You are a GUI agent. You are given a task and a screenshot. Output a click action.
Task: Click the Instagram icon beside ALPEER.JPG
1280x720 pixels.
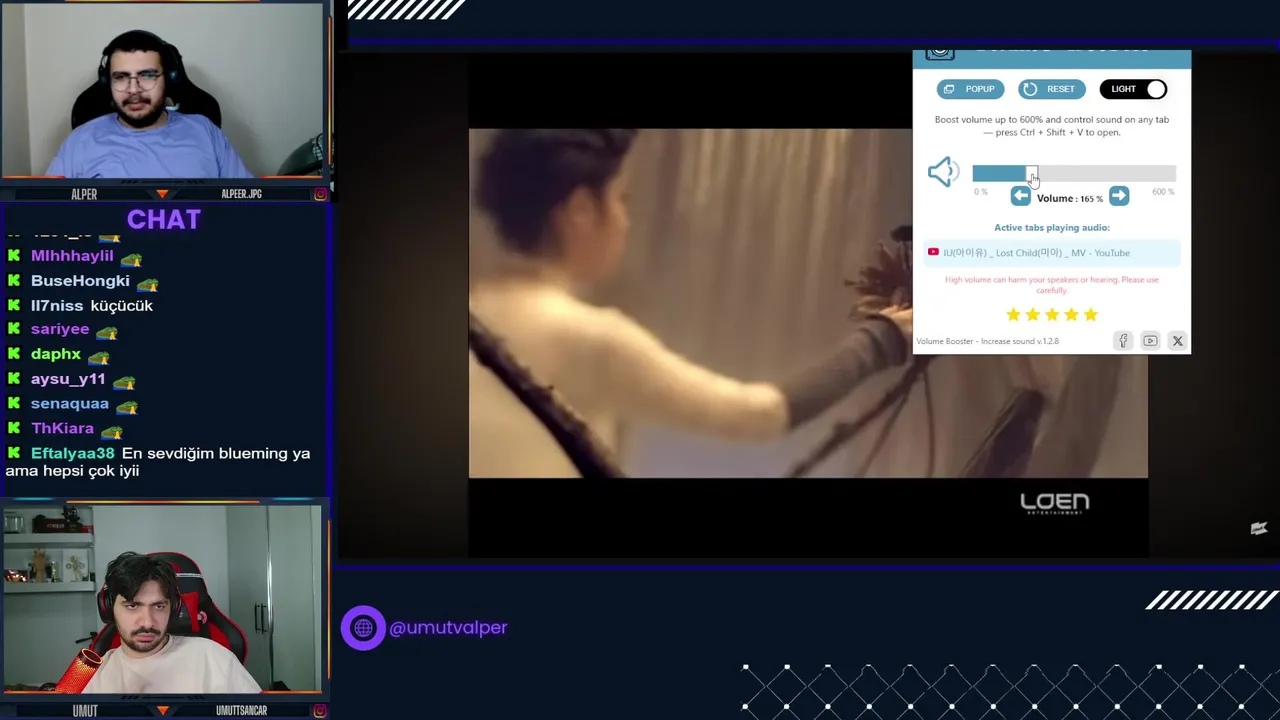click(320, 194)
